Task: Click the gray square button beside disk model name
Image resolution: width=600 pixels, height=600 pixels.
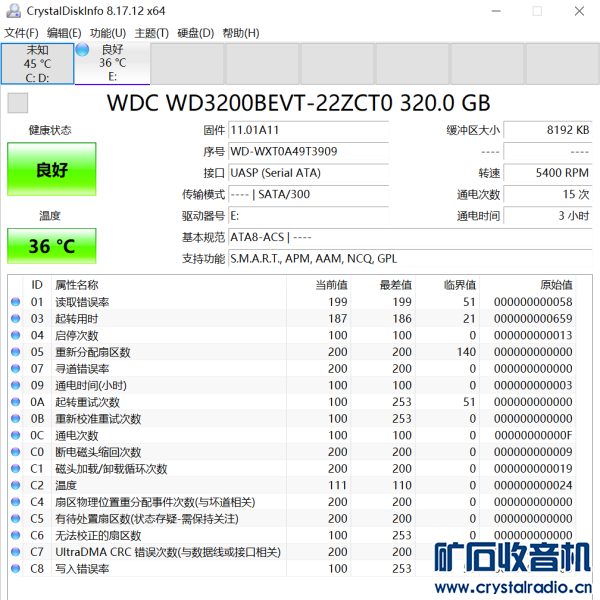Action: coord(18,103)
